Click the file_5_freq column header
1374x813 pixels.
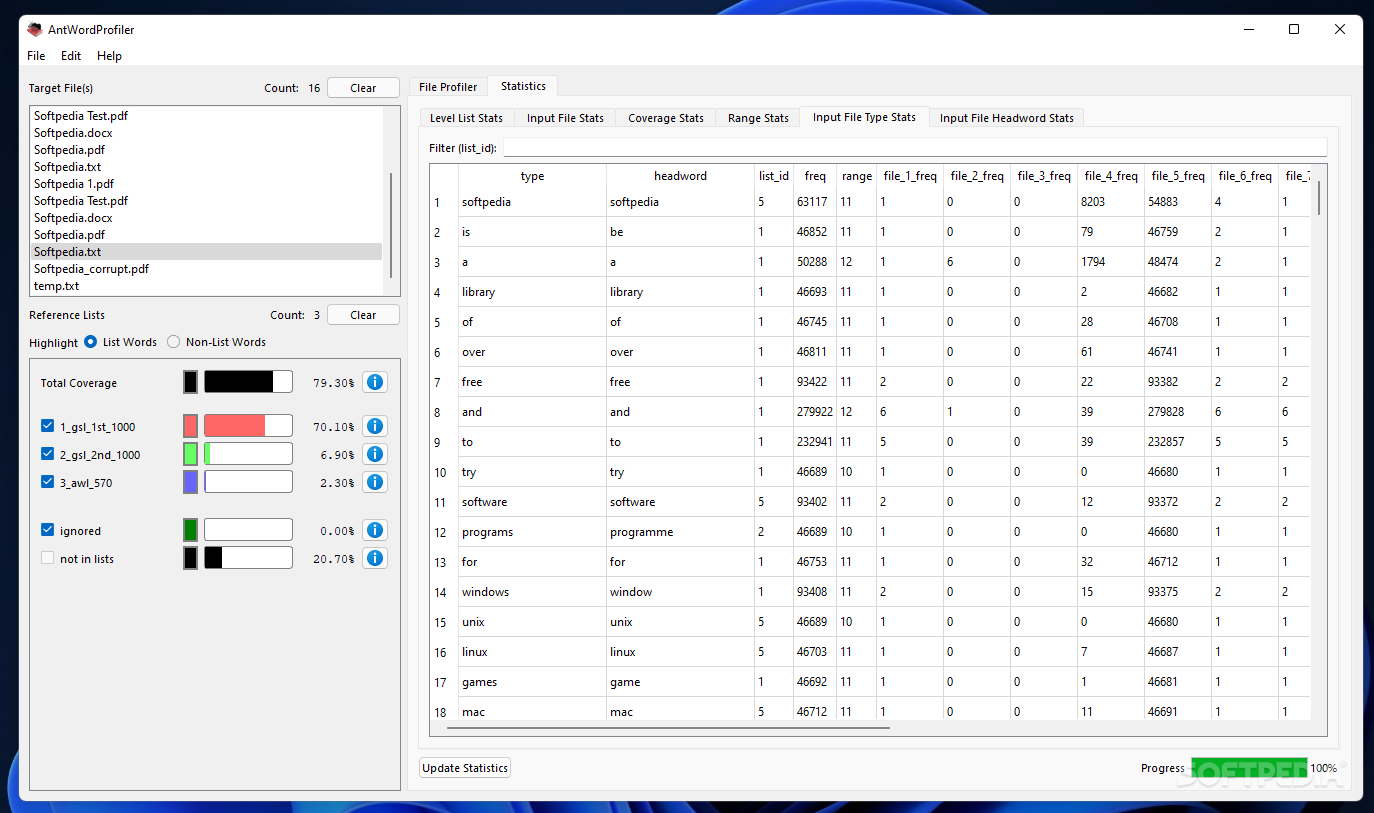[x=1178, y=176]
